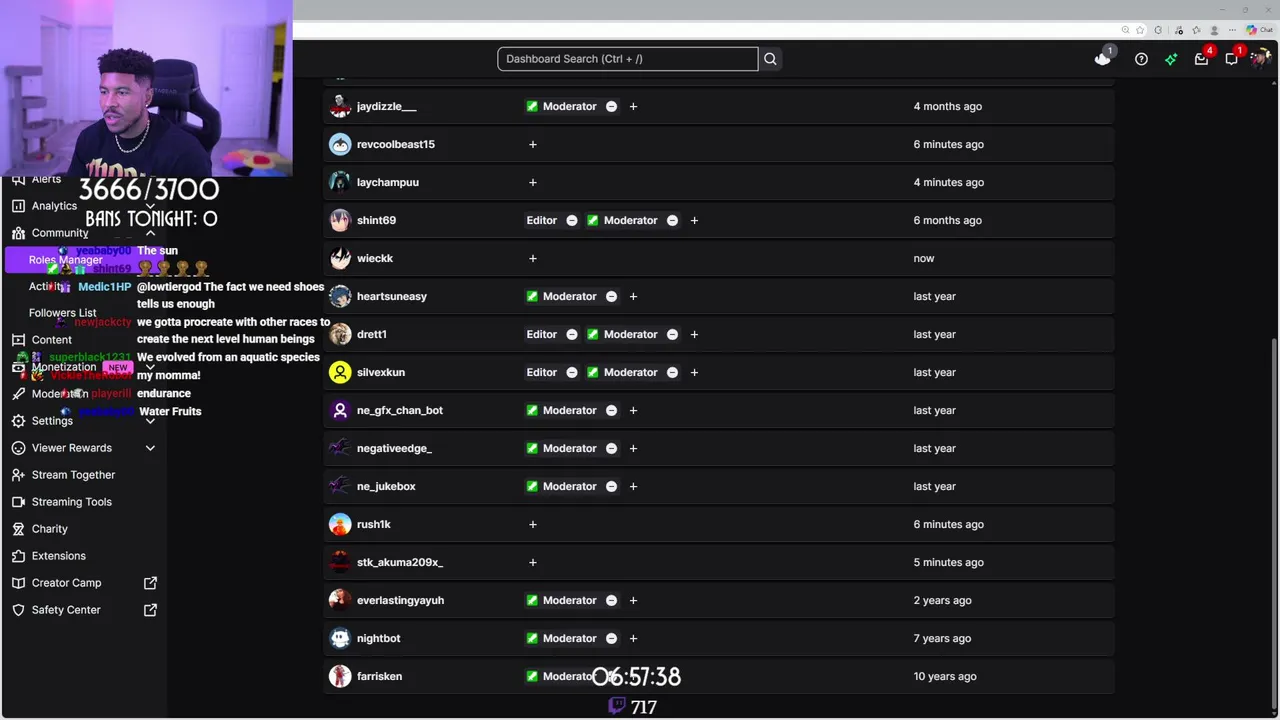The width and height of the screenshot is (1280, 720).
Task: Add a role to wieckk
Action: point(533,258)
